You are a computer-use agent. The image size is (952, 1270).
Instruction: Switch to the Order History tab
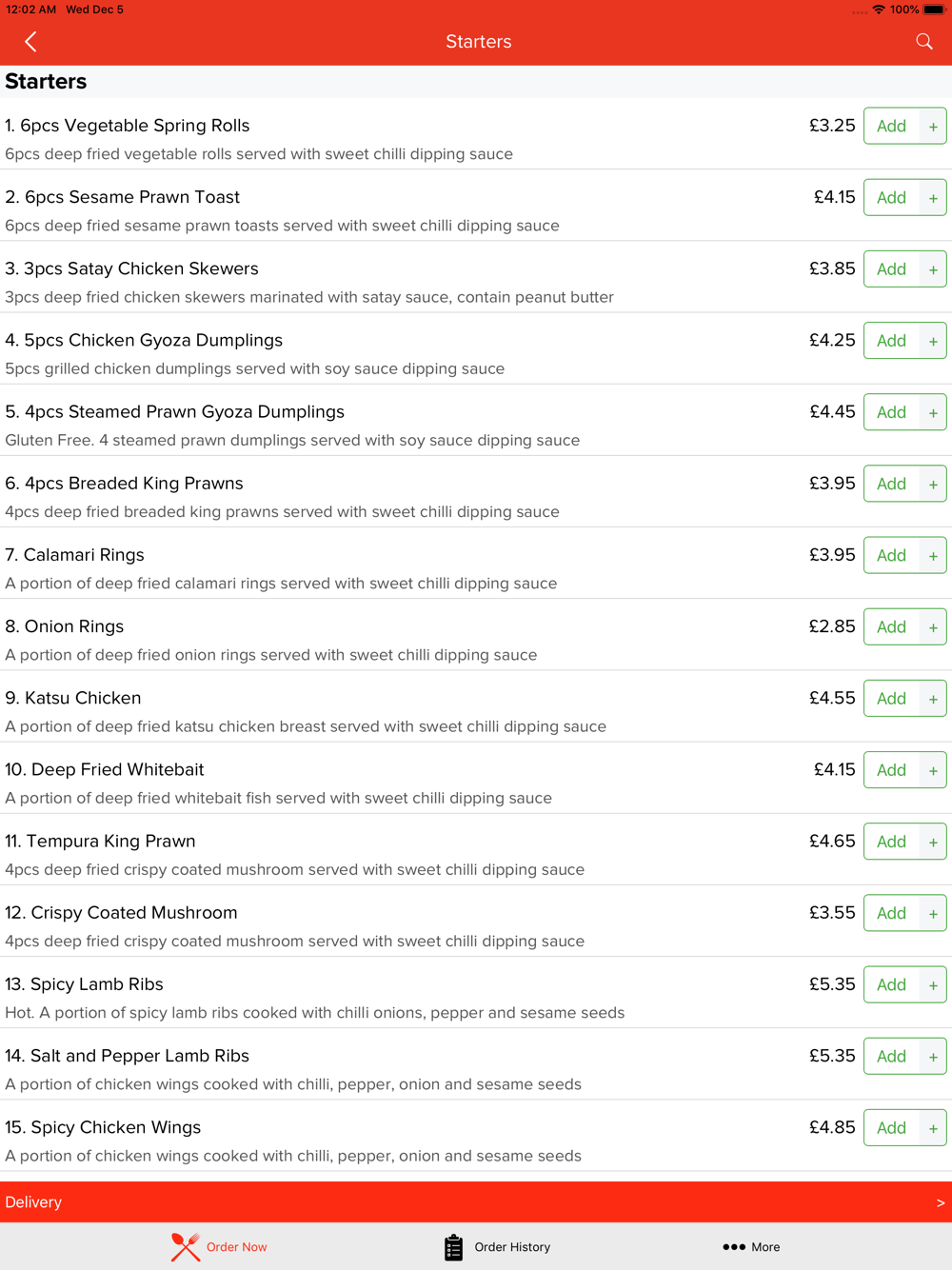pos(497,1247)
